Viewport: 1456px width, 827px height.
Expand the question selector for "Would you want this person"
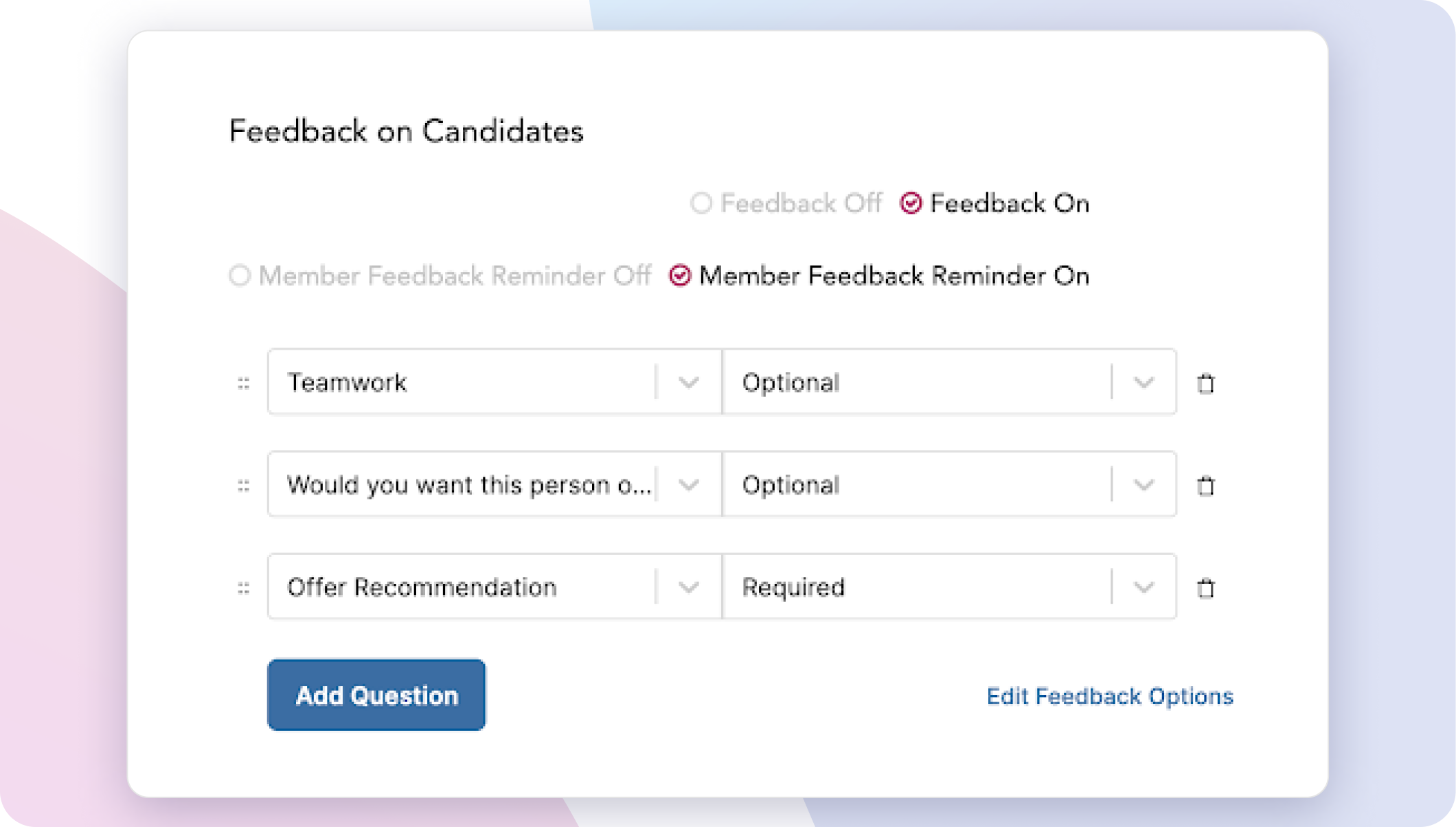pos(687,486)
